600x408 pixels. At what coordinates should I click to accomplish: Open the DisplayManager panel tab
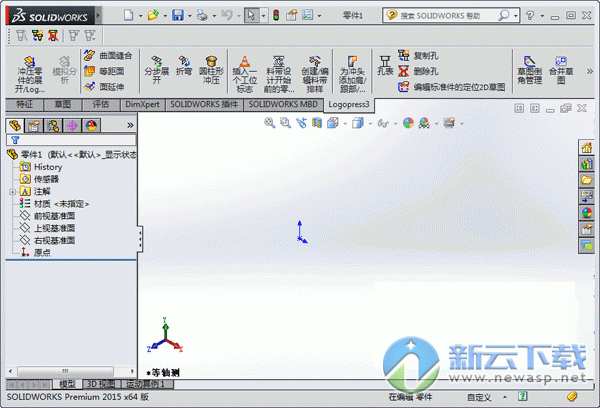pos(91,126)
